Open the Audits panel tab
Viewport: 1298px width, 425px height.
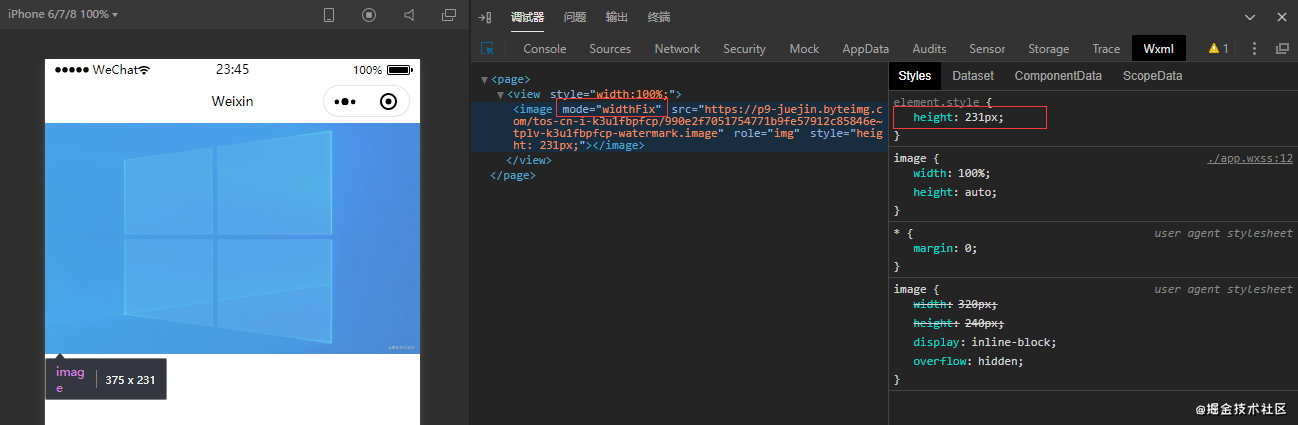click(930, 49)
